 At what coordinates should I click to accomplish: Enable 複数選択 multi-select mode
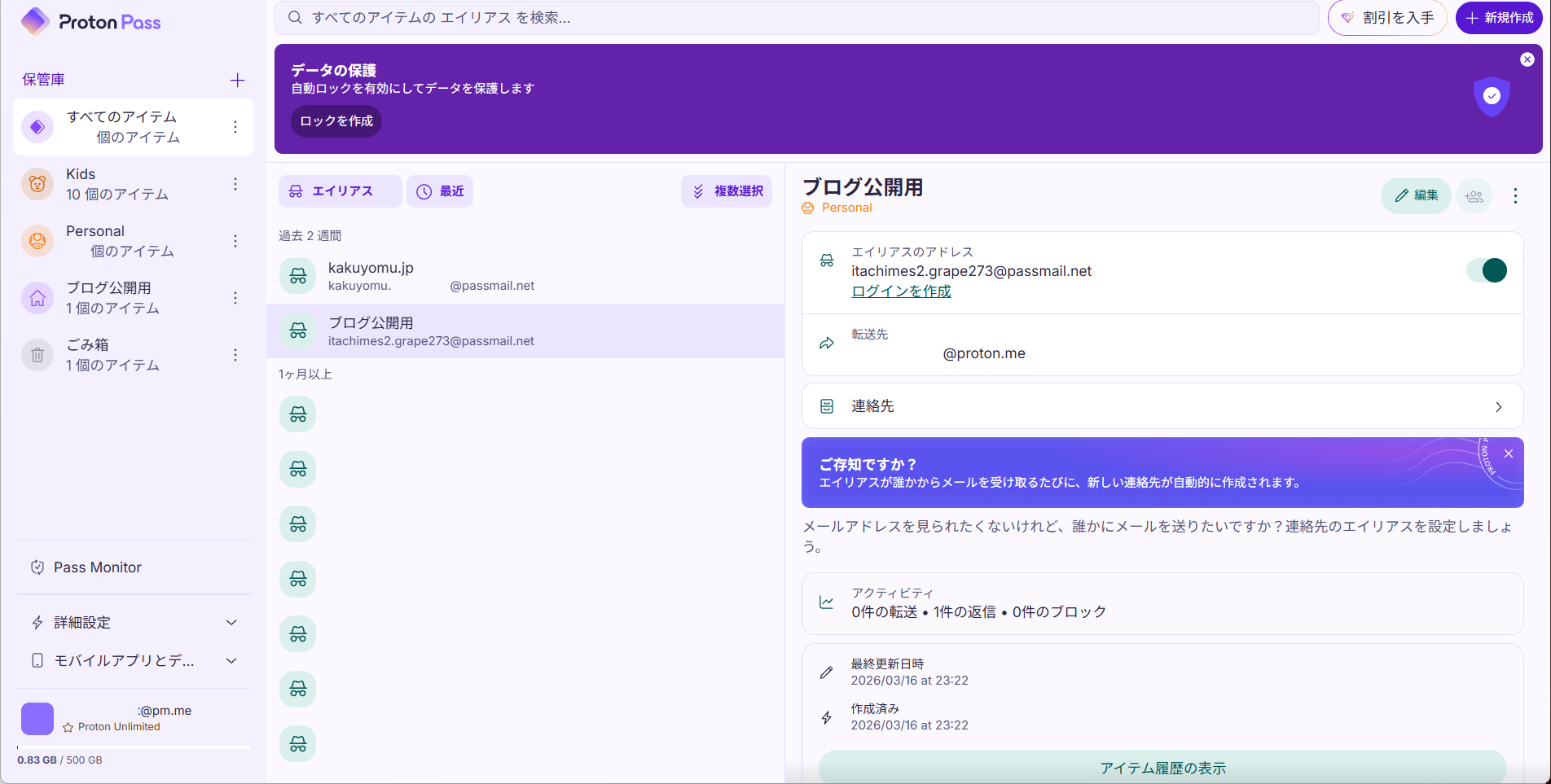[726, 191]
